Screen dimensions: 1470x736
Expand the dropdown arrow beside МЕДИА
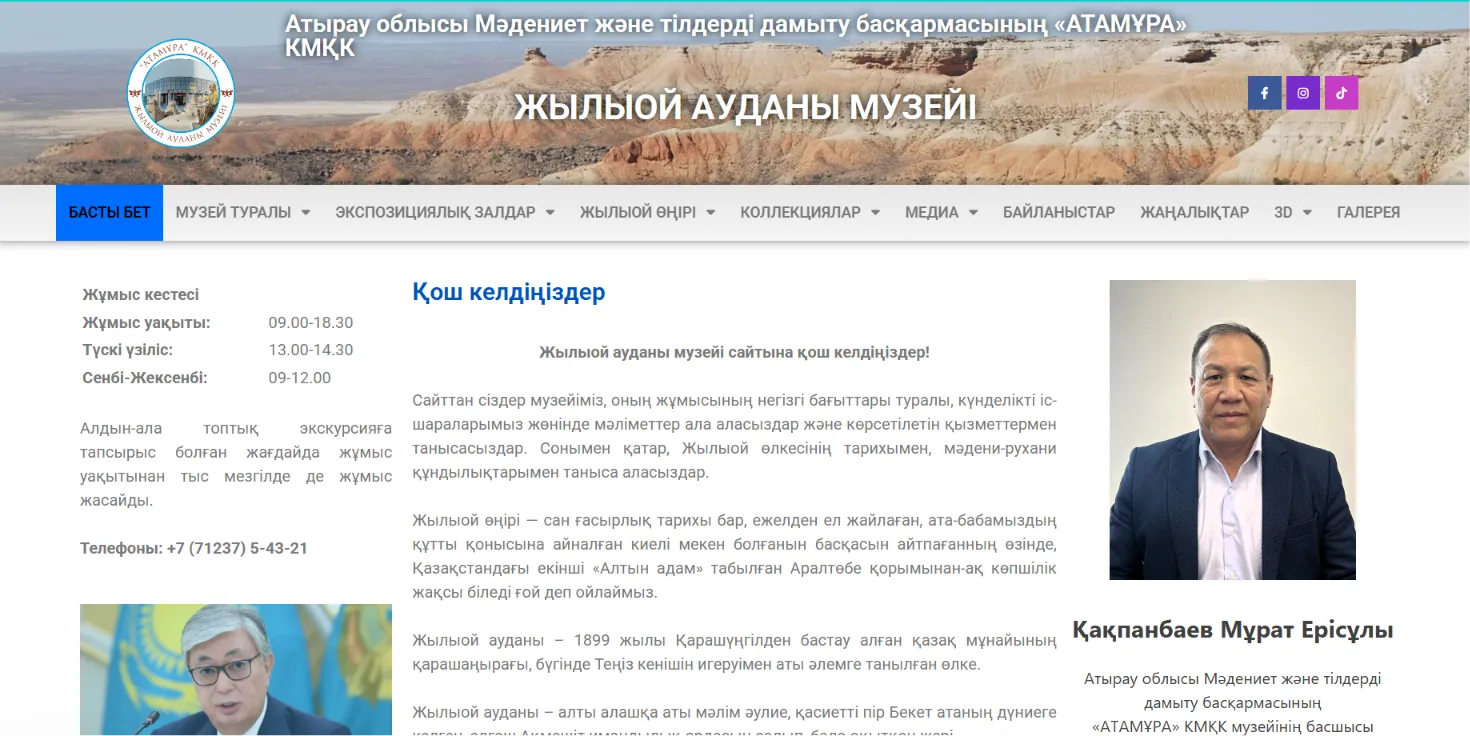973,212
